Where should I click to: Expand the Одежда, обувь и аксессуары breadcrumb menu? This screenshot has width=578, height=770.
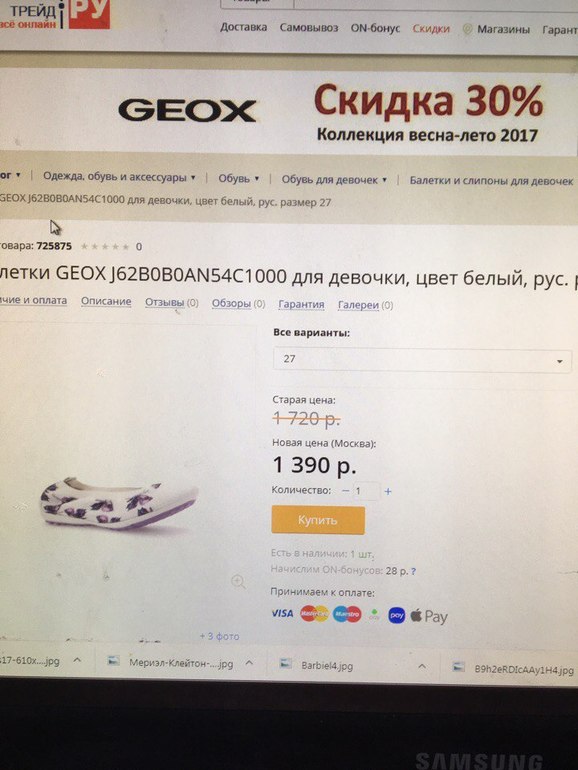pyautogui.click(x=193, y=177)
